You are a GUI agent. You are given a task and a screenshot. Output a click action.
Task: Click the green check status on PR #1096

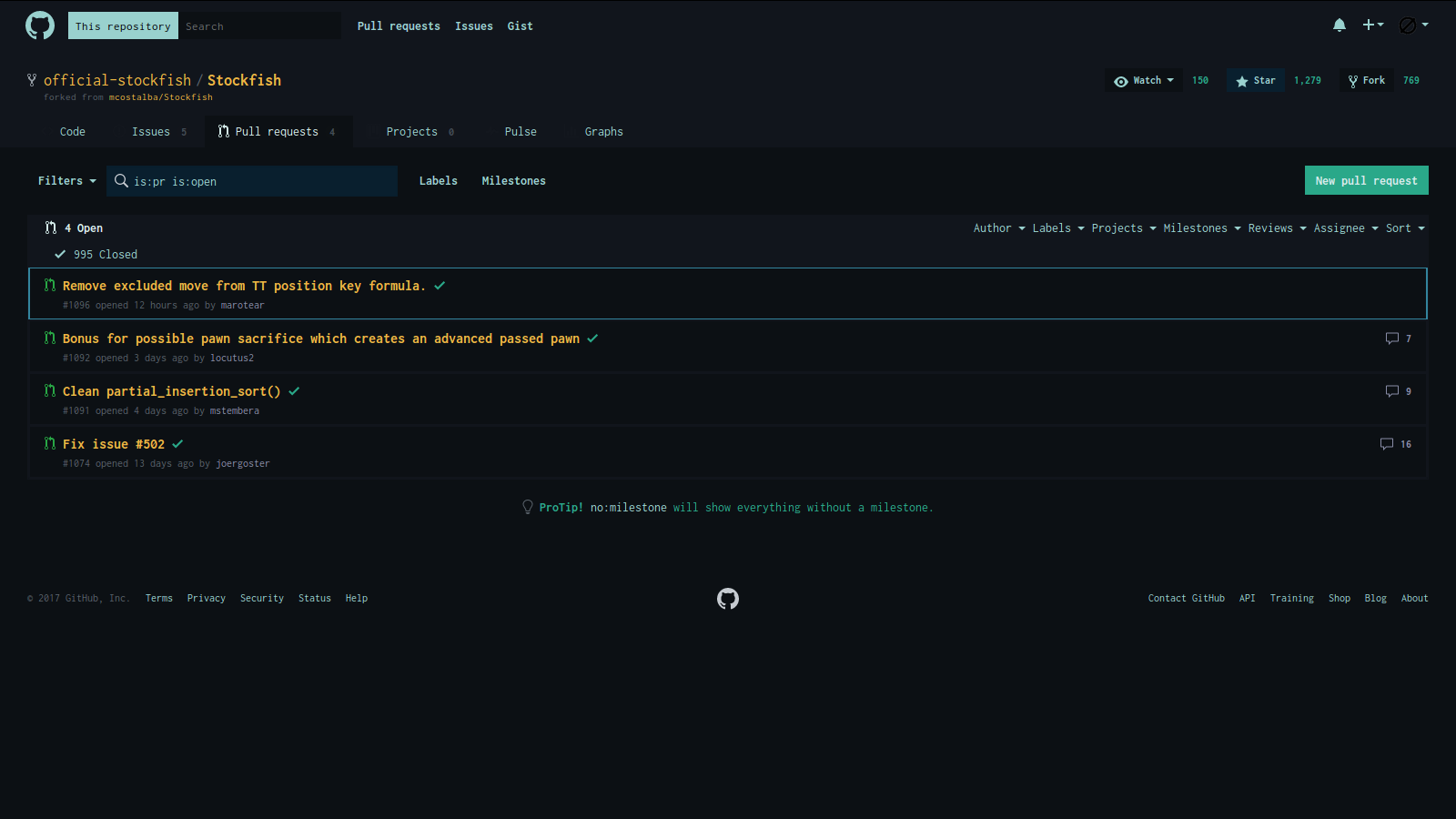440,286
